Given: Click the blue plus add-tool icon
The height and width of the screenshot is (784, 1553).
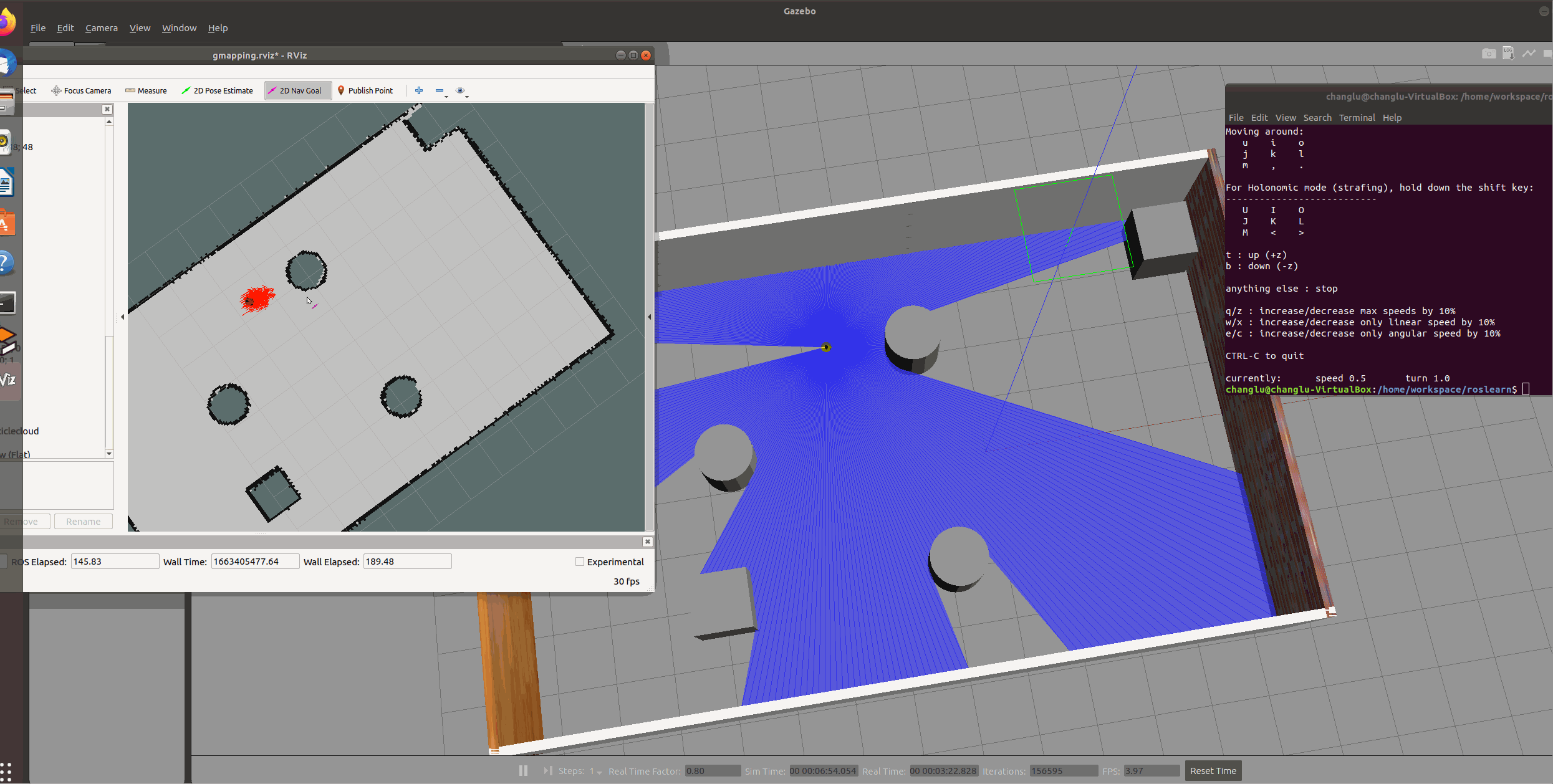Looking at the screenshot, I should (419, 90).
